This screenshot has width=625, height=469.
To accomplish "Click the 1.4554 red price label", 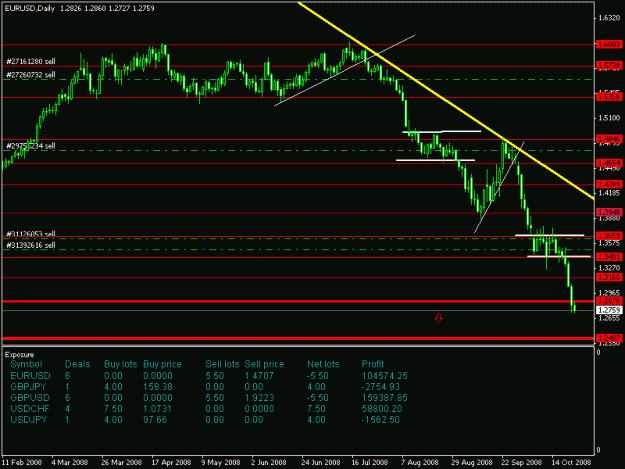I will point(609,163).
